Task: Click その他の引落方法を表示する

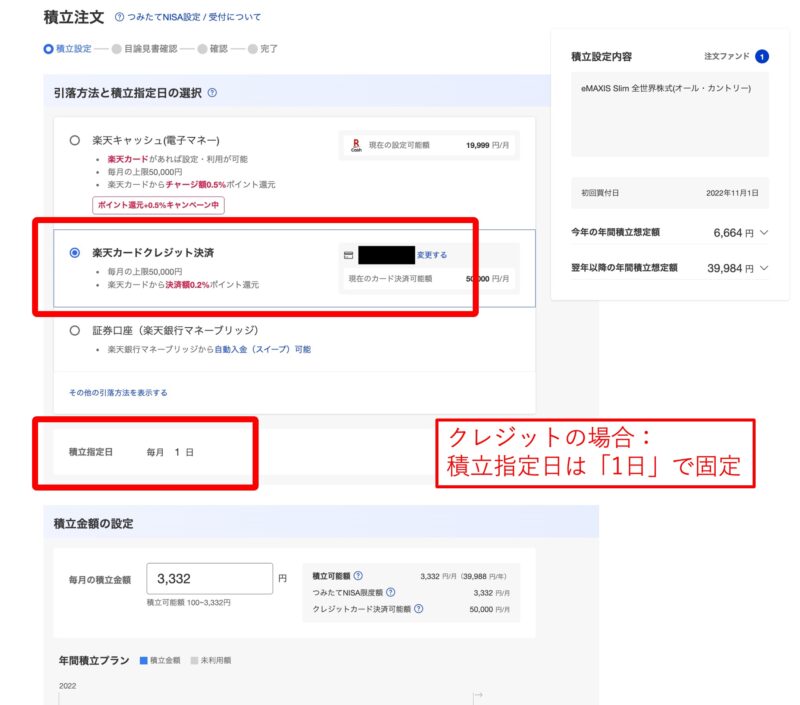Action: (x=118, y=392)
